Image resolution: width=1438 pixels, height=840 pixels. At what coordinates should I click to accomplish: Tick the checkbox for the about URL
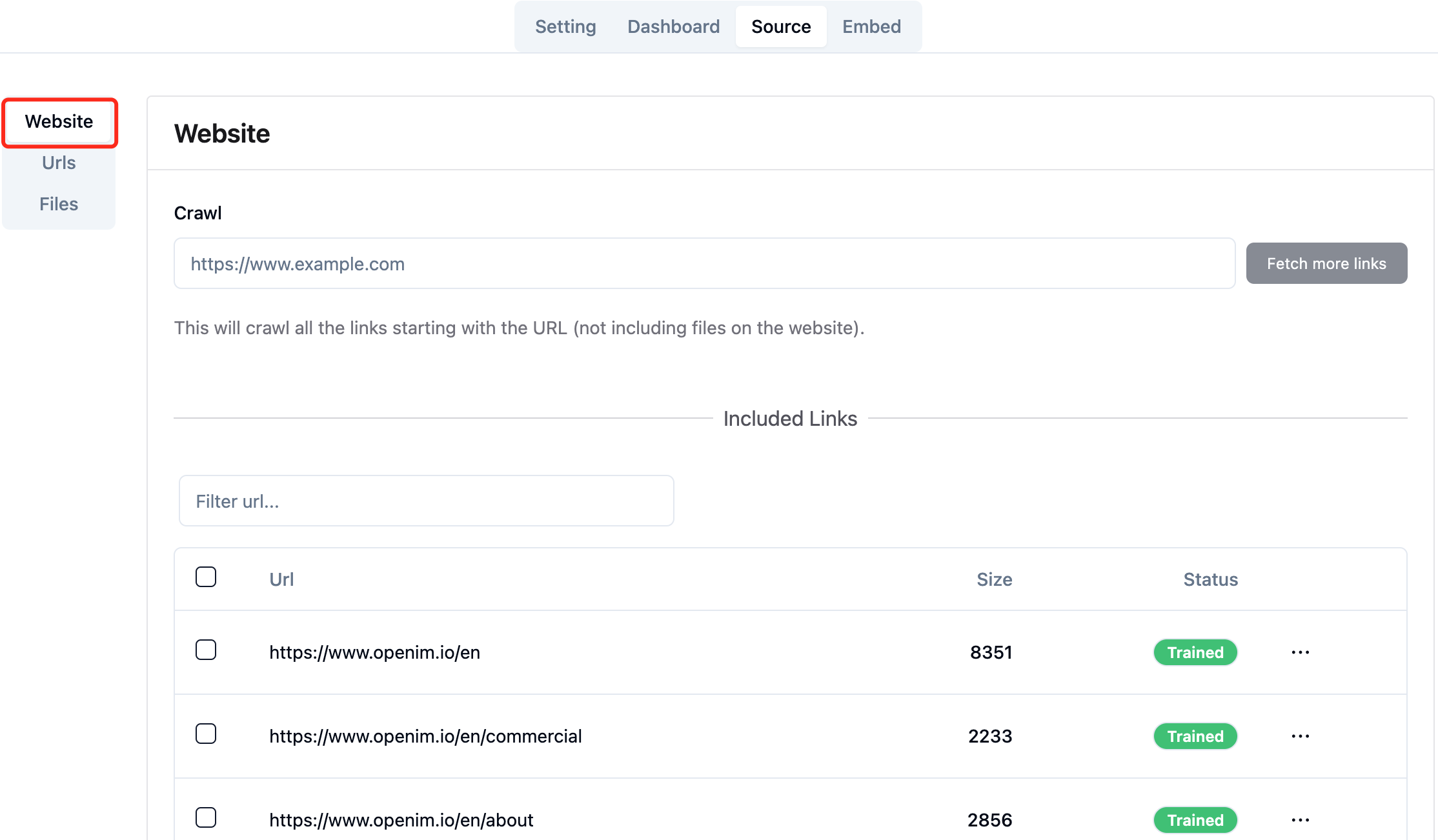206,817
